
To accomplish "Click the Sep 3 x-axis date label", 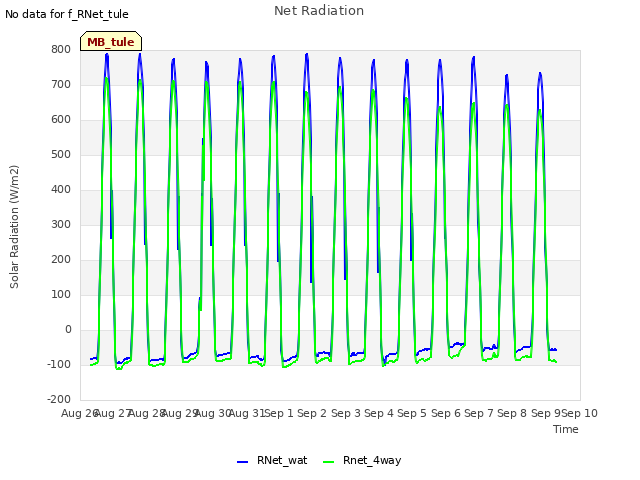I will 345,413.
